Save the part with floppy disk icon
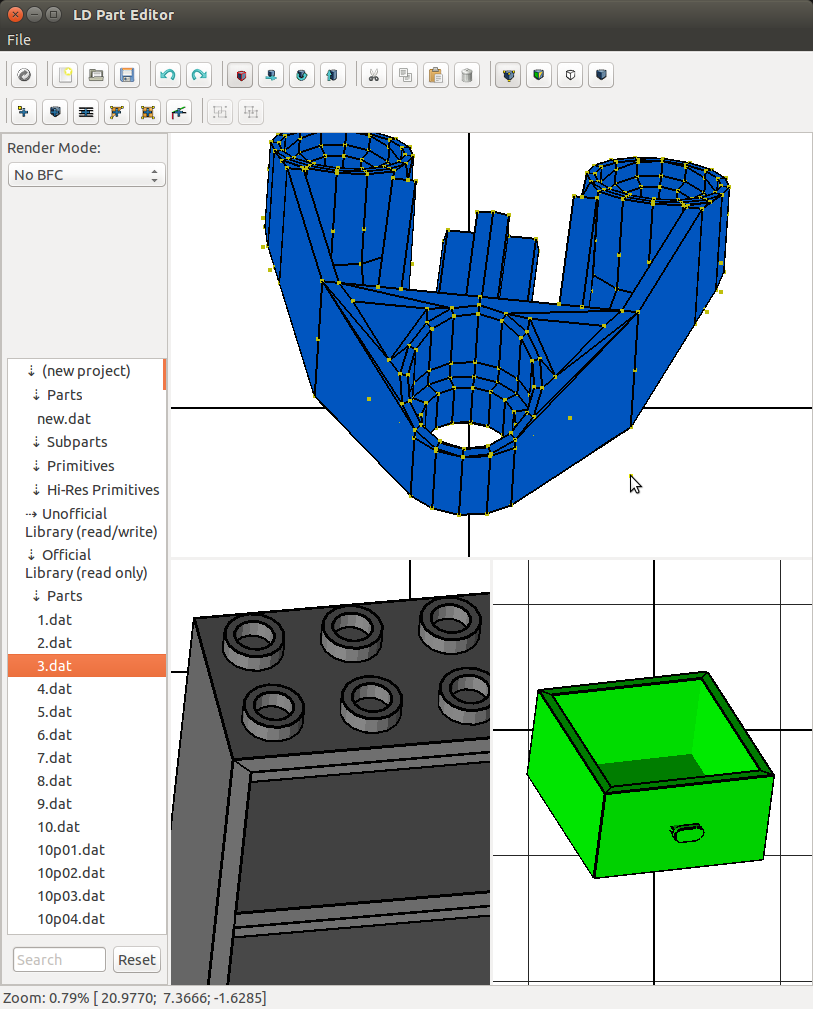Screen dimensions: 813x1009 pyautogui.click(x=126, y=75)
